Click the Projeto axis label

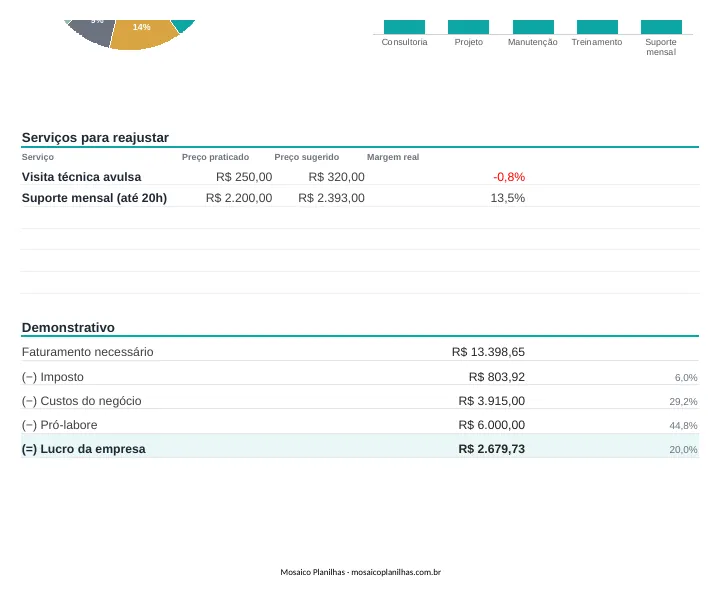point(469,42)
